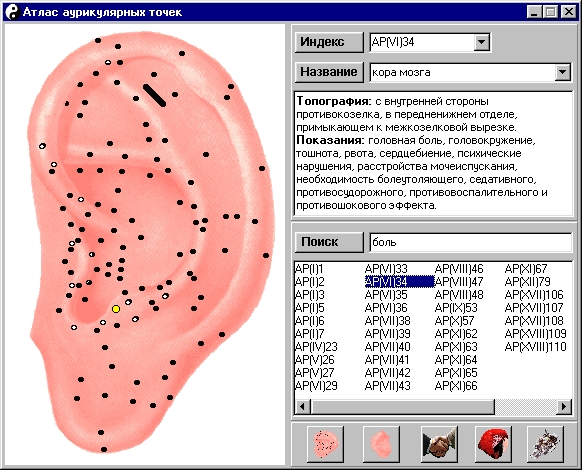Click the yin-yang icon in title bar
Image resolution: width=582 pixels, height=470 pixels.
click(13, 12)
